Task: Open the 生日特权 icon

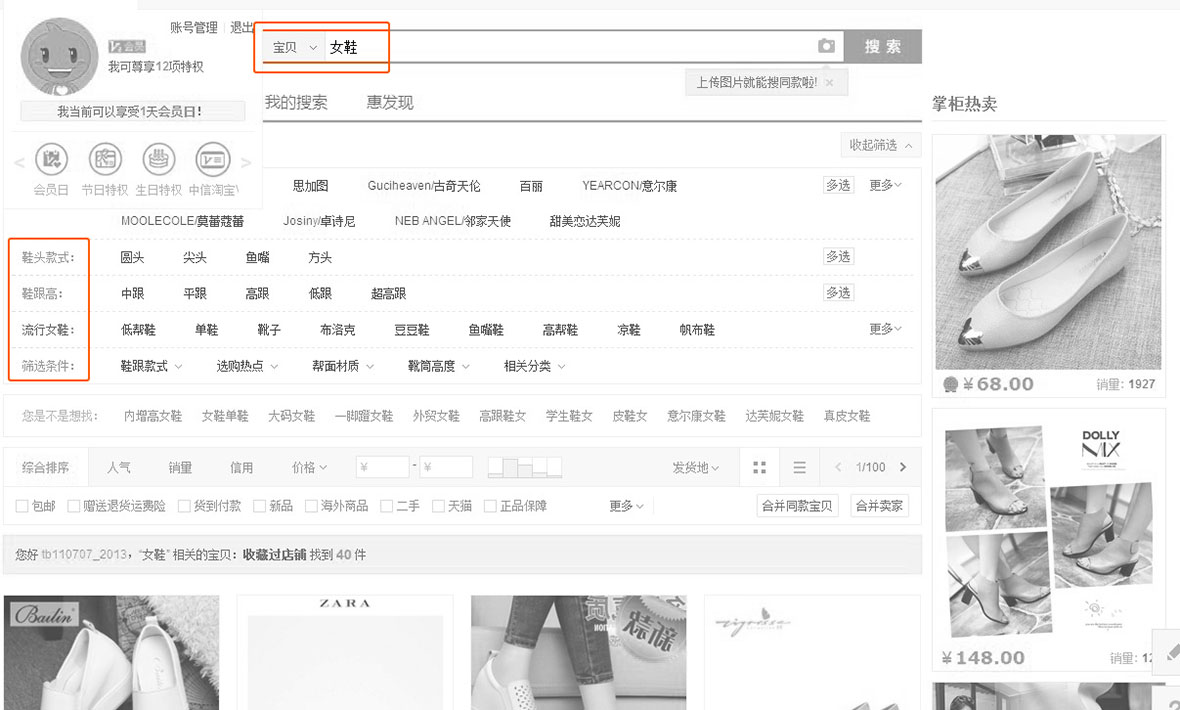Action: (x=159, y=159)
